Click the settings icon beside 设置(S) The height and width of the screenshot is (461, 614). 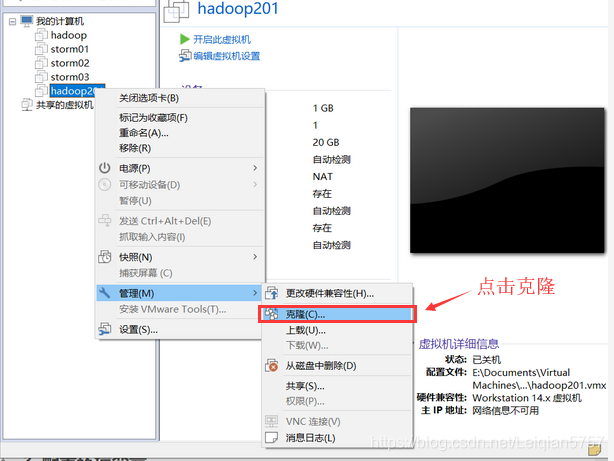[105, 329]
